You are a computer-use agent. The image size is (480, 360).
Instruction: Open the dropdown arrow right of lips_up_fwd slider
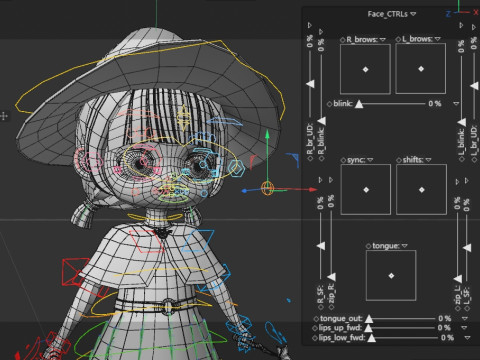[x=464, y=328]
